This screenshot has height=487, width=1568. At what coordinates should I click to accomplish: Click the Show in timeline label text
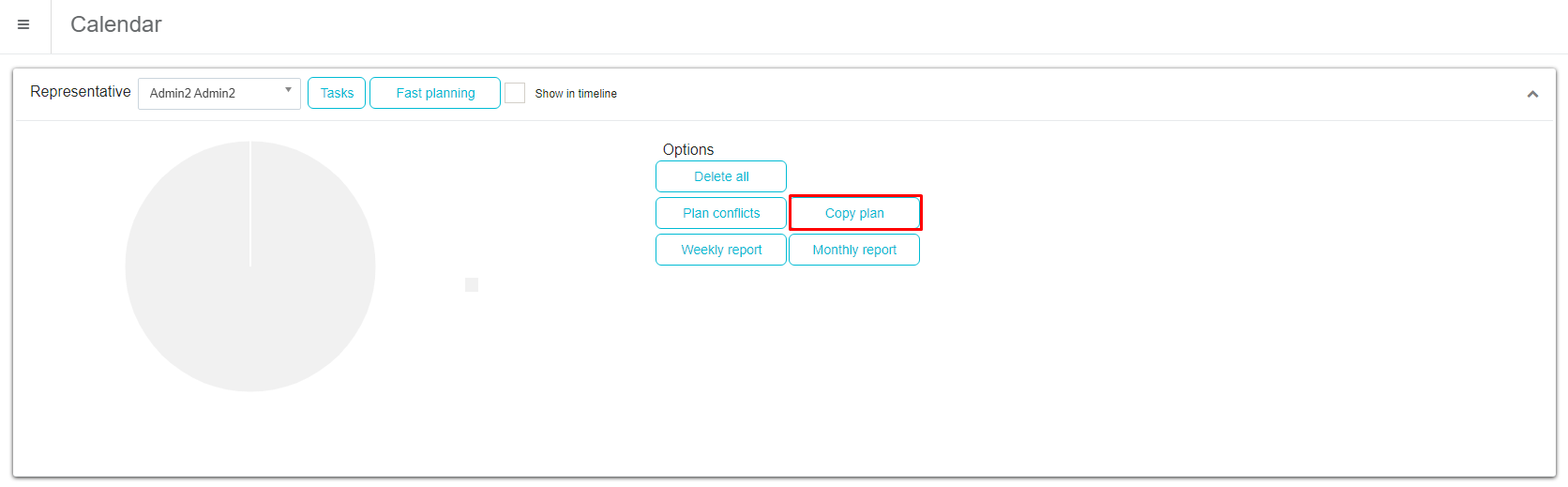tap(576, 94)
